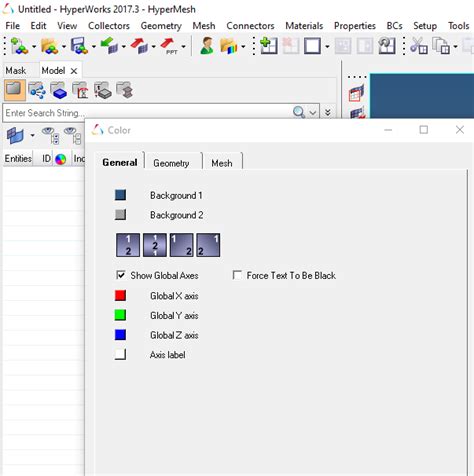Click the Cut scissors icon in toolbar

pos(418,45)
